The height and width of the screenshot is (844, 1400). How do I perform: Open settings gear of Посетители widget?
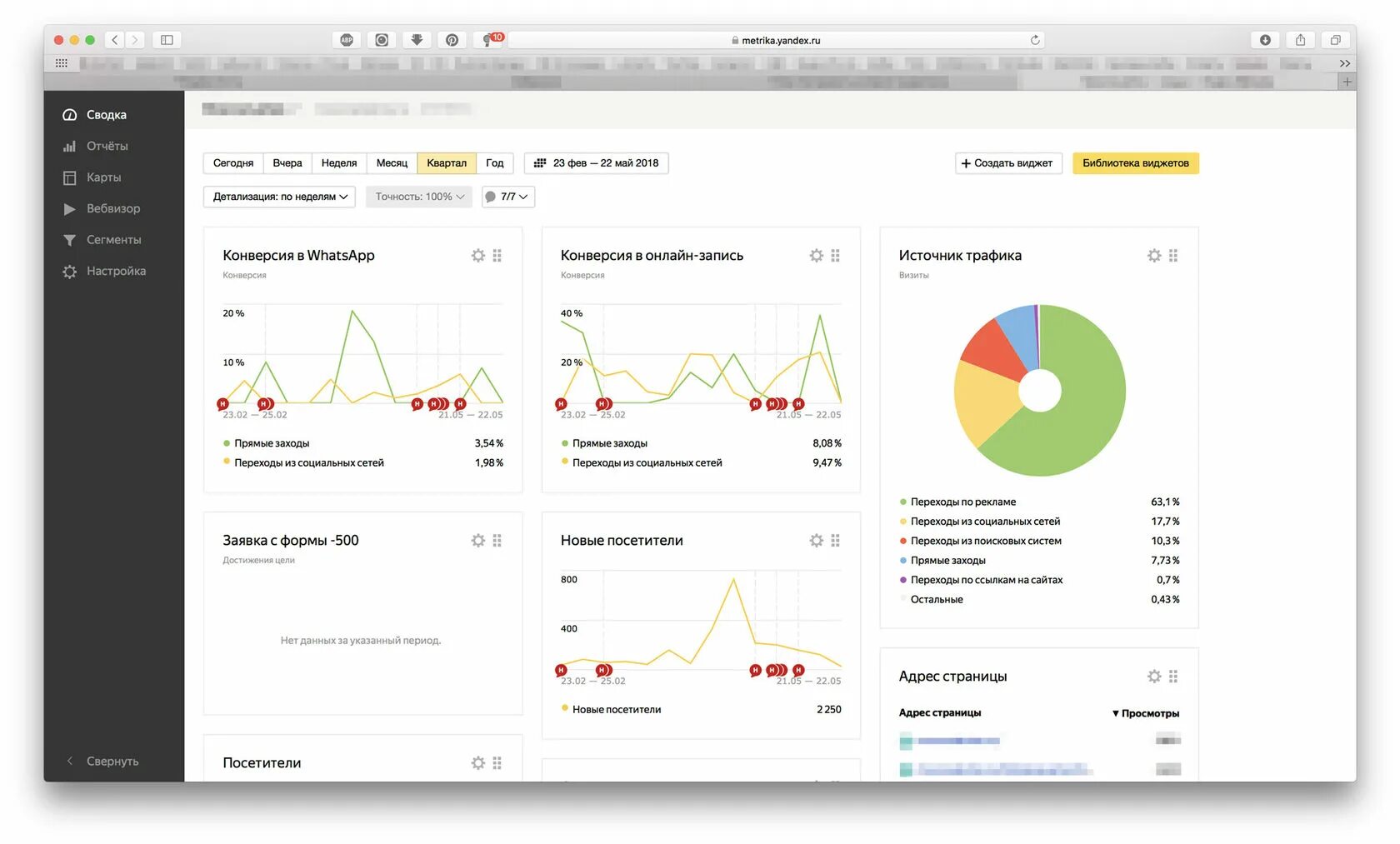coord(478,763)
